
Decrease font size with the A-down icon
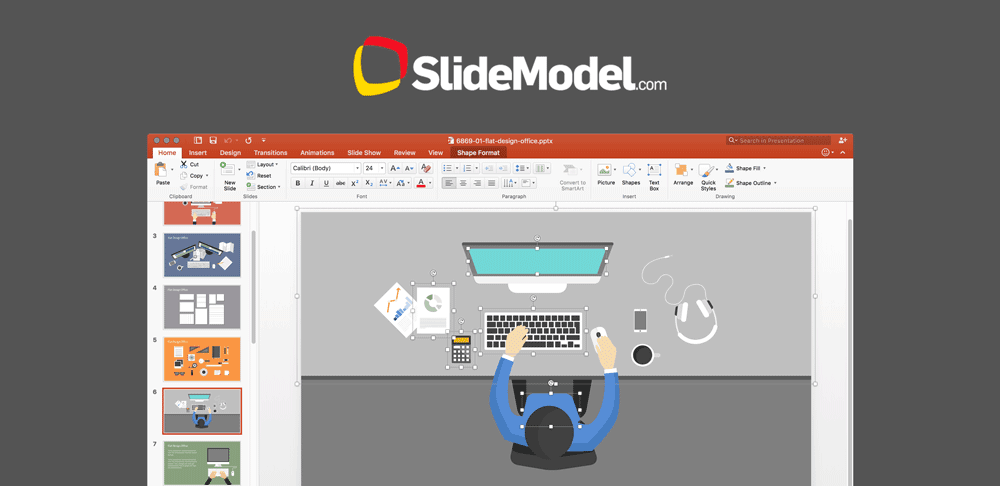409,168
